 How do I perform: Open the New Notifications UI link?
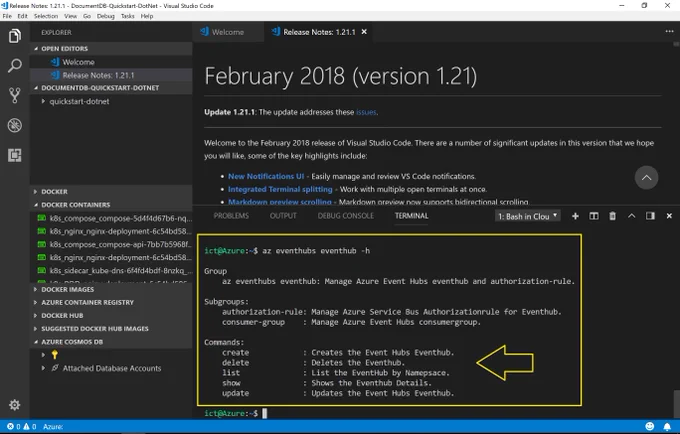pos(266,176)
